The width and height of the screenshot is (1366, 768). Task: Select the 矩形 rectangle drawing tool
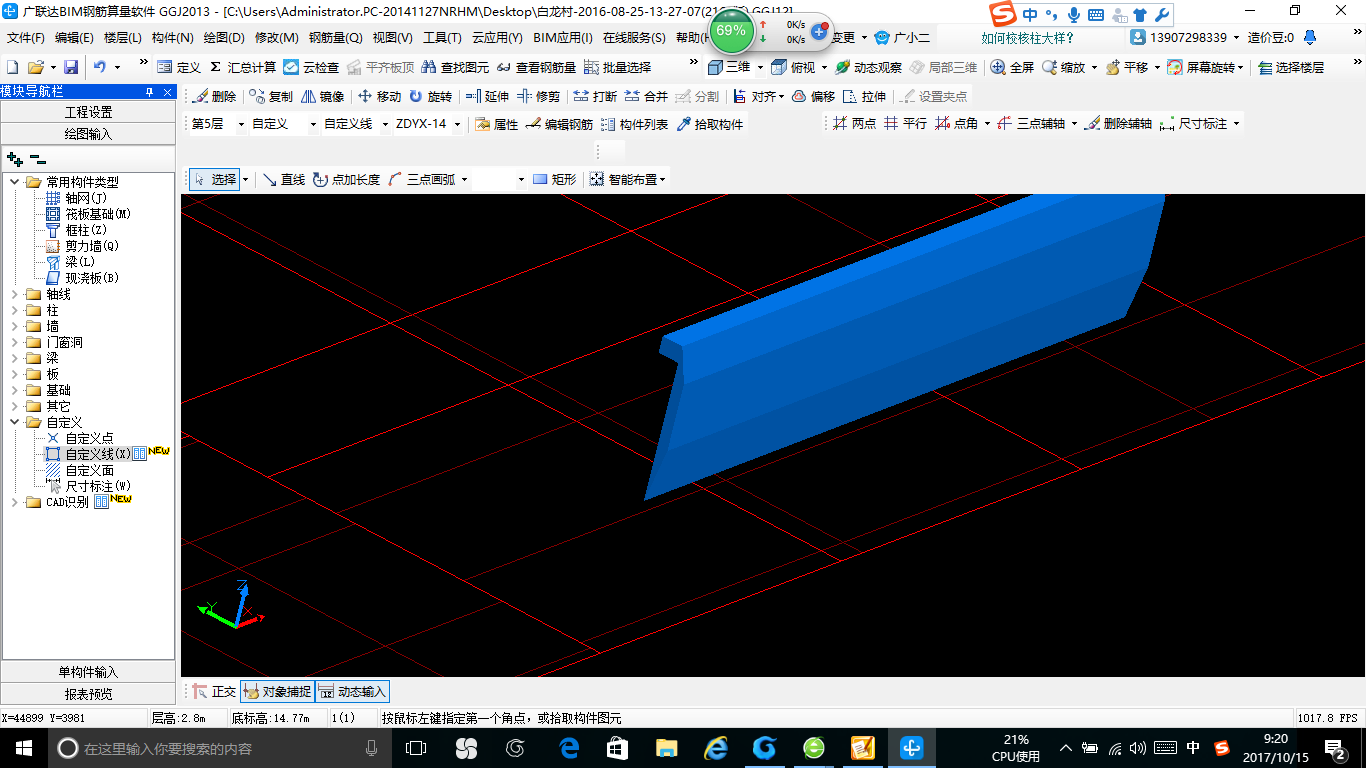coord(554,179)
